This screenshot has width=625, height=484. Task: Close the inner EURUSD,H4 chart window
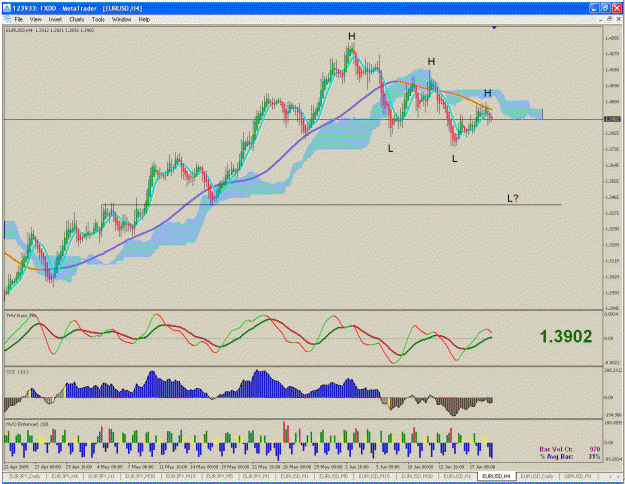tap(617, 19)
